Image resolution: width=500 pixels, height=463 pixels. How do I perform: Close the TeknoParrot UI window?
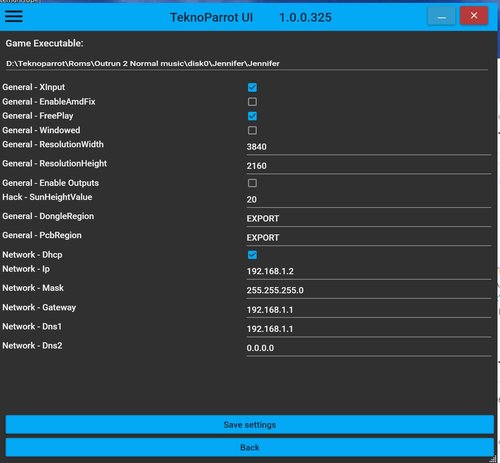click(x=474, y=16)
